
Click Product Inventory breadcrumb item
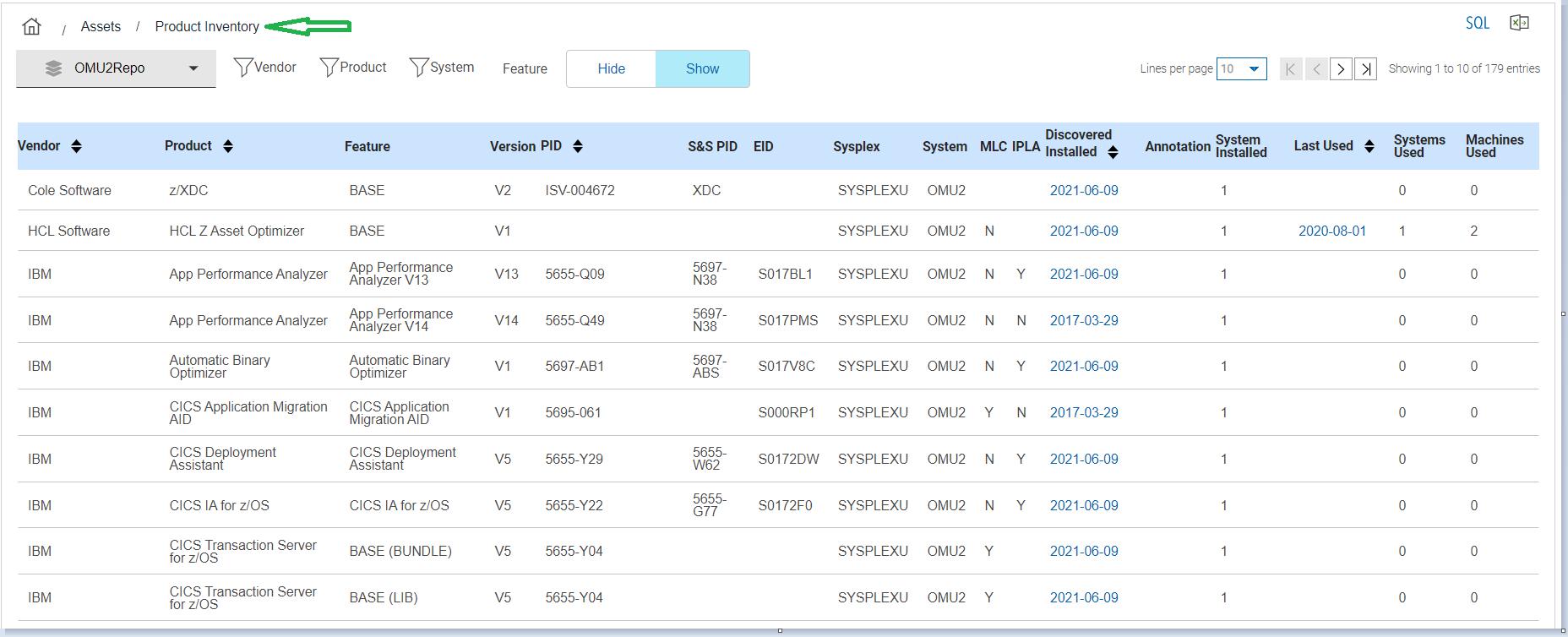click(207, 27)
